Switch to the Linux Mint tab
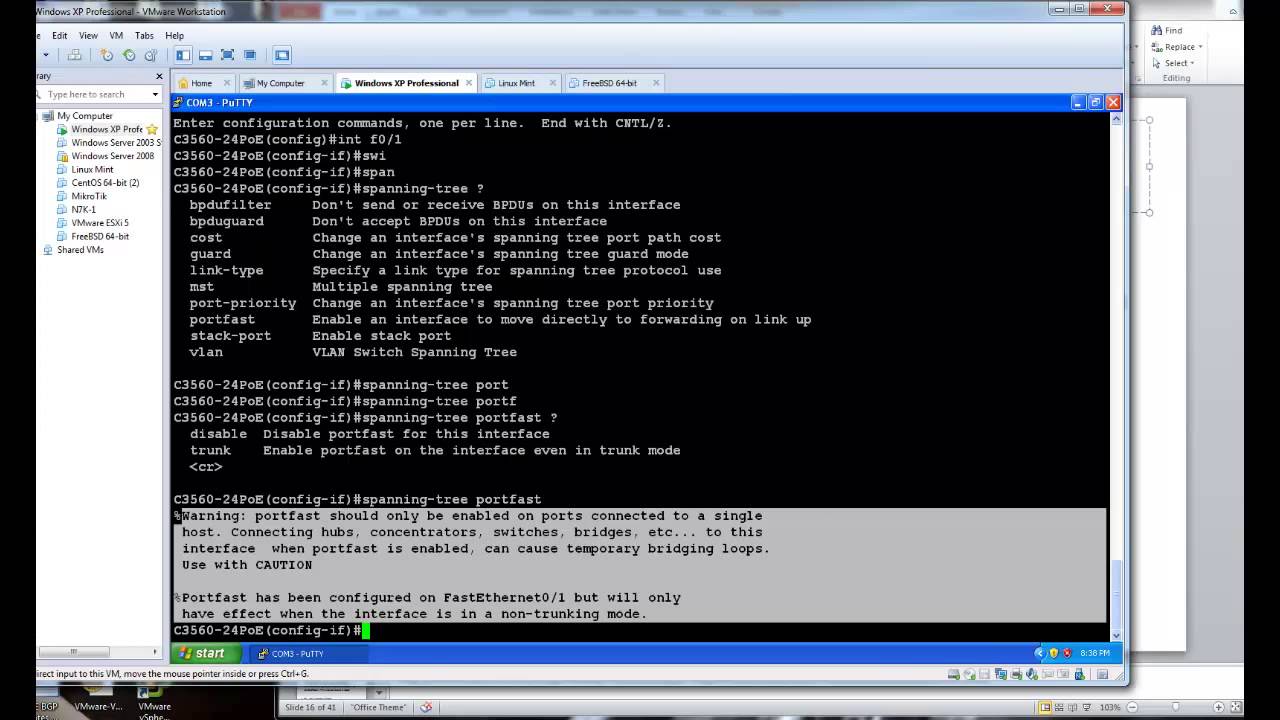This screenshot has width=1280, height=720. pos(516,83)
